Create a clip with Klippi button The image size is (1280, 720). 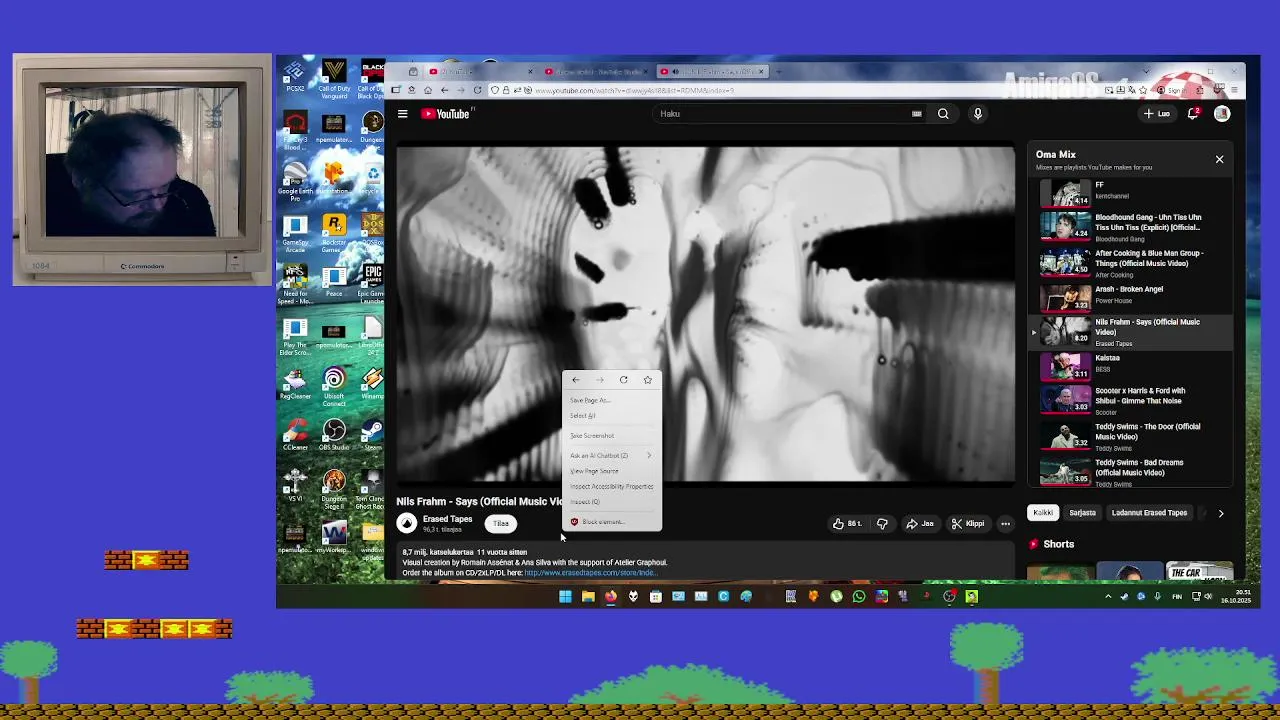coord(967,523)
